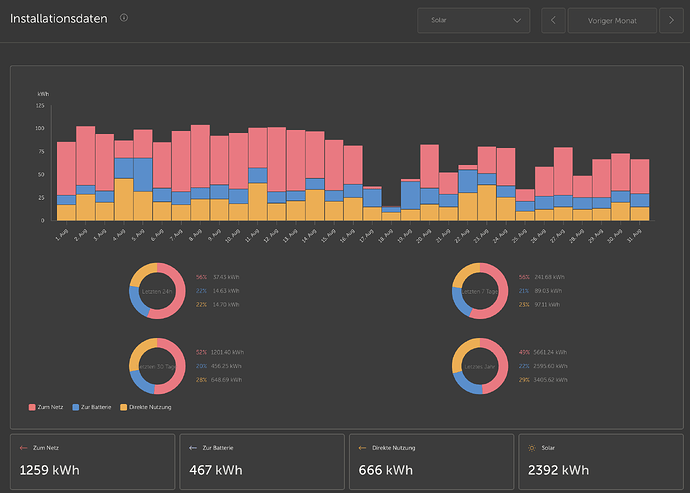Click the 2595.60 kWh value
The image size is (690, 493).
pyautogui.click(x=551, y=366)
